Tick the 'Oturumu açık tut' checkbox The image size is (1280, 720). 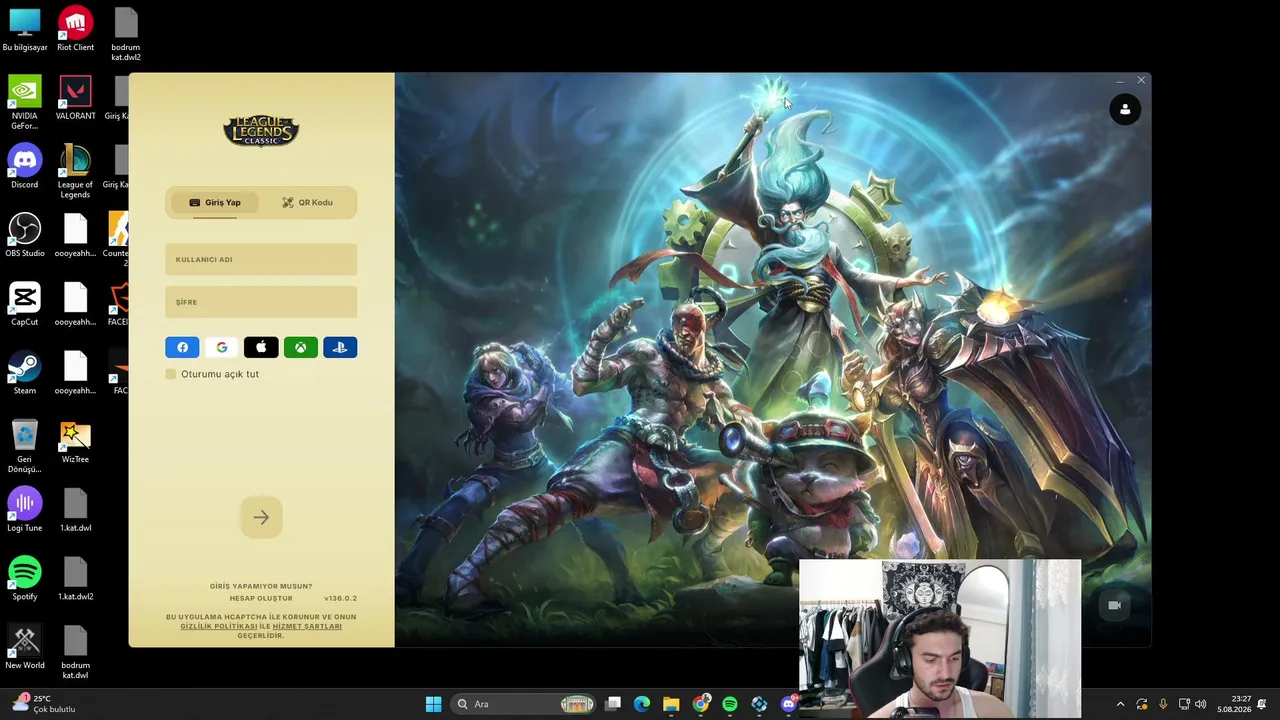point(171,374)
